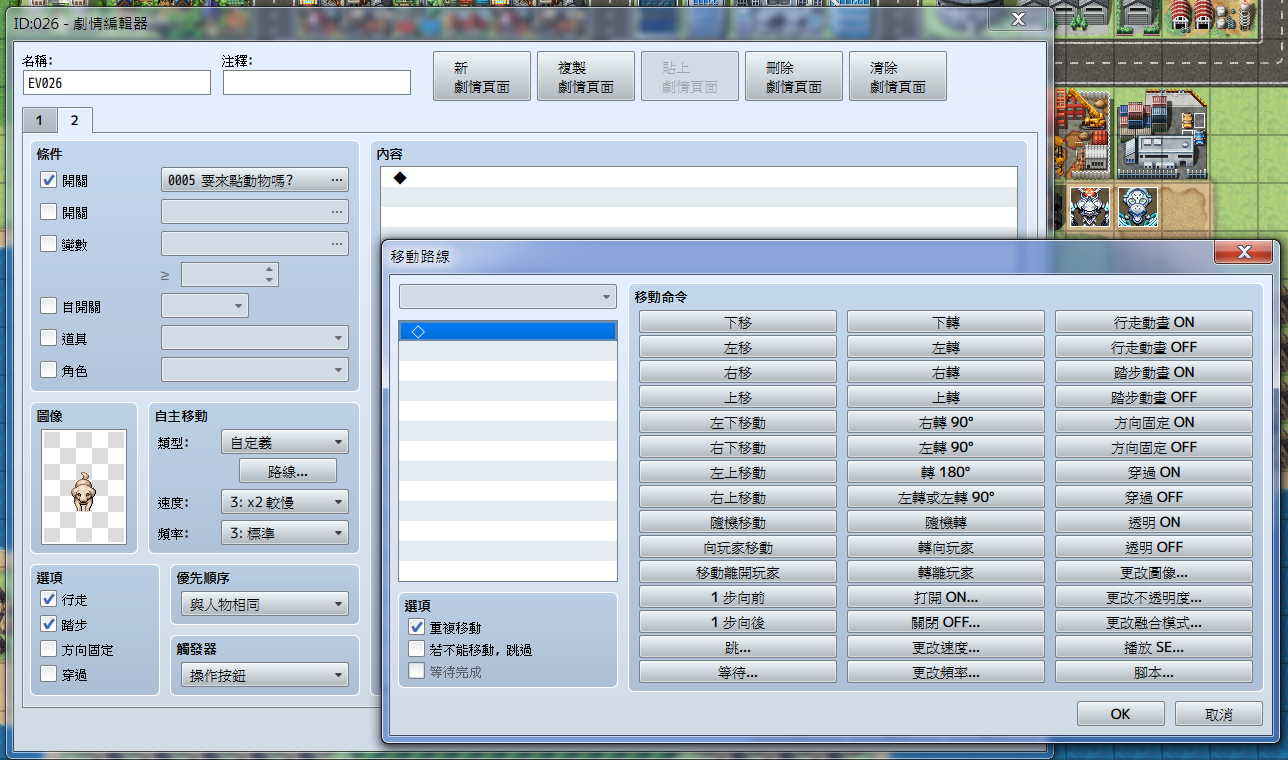
Task: Close the 移動路線 dialog
Action: (x=1244, y=253)
